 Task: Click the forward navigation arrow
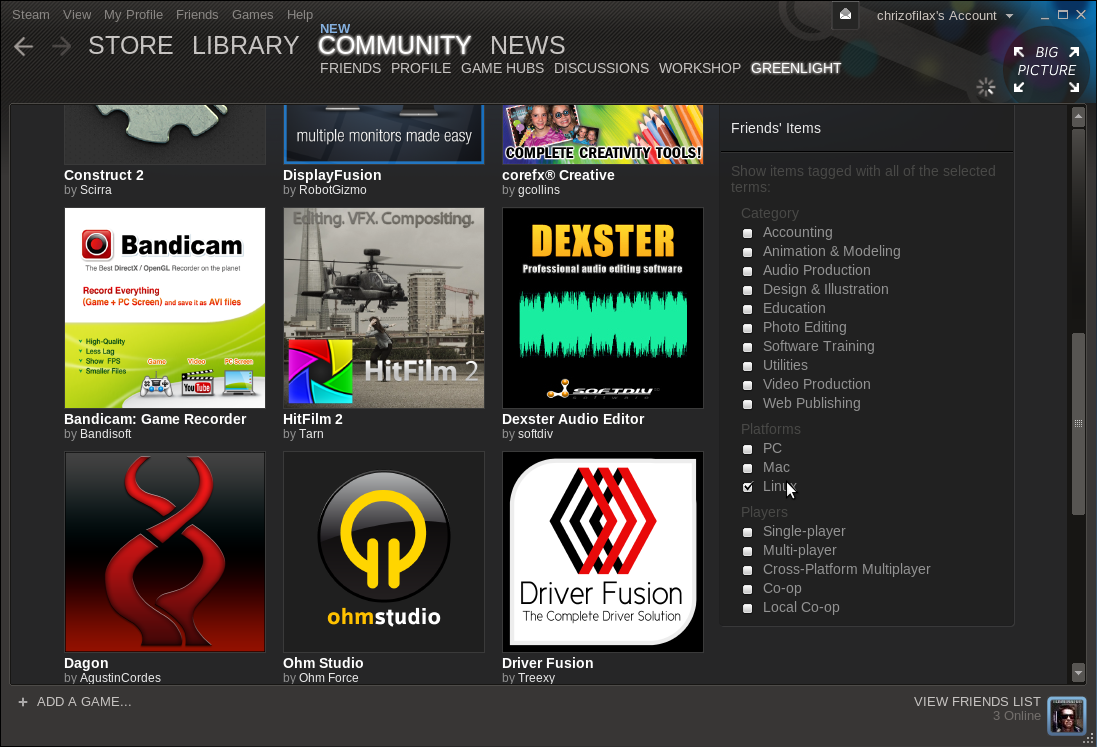point(61,46)
